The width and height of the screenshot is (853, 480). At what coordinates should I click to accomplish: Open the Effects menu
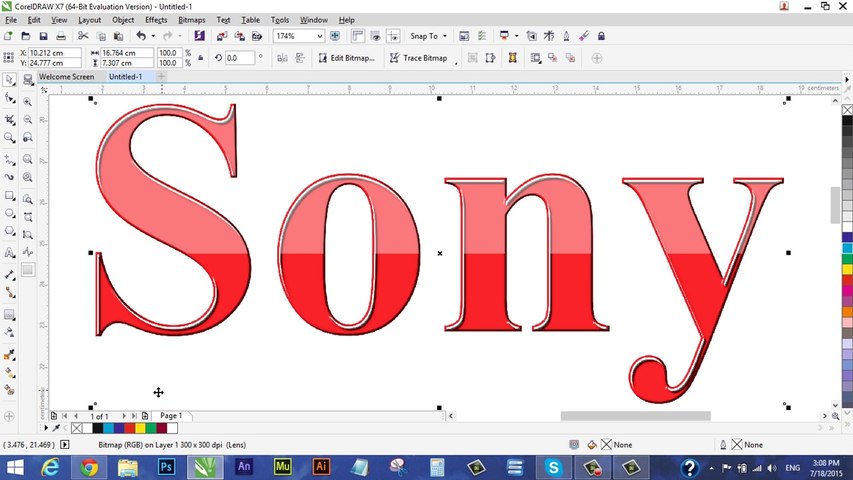point(156,20)
